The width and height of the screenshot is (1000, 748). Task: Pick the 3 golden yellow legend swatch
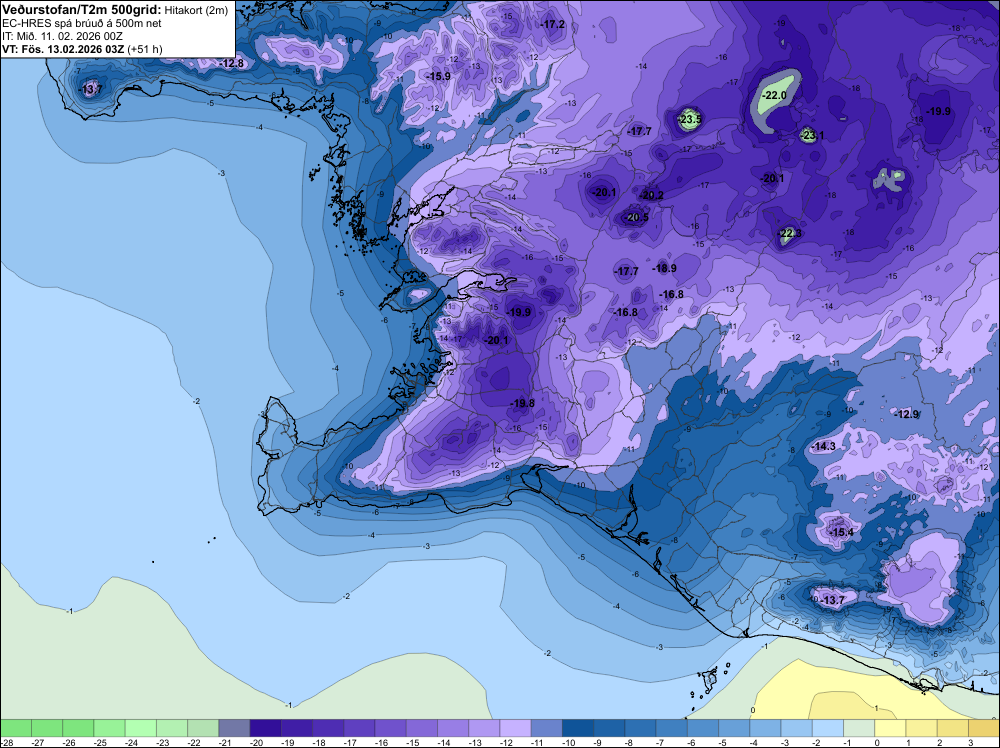(984, 728)
